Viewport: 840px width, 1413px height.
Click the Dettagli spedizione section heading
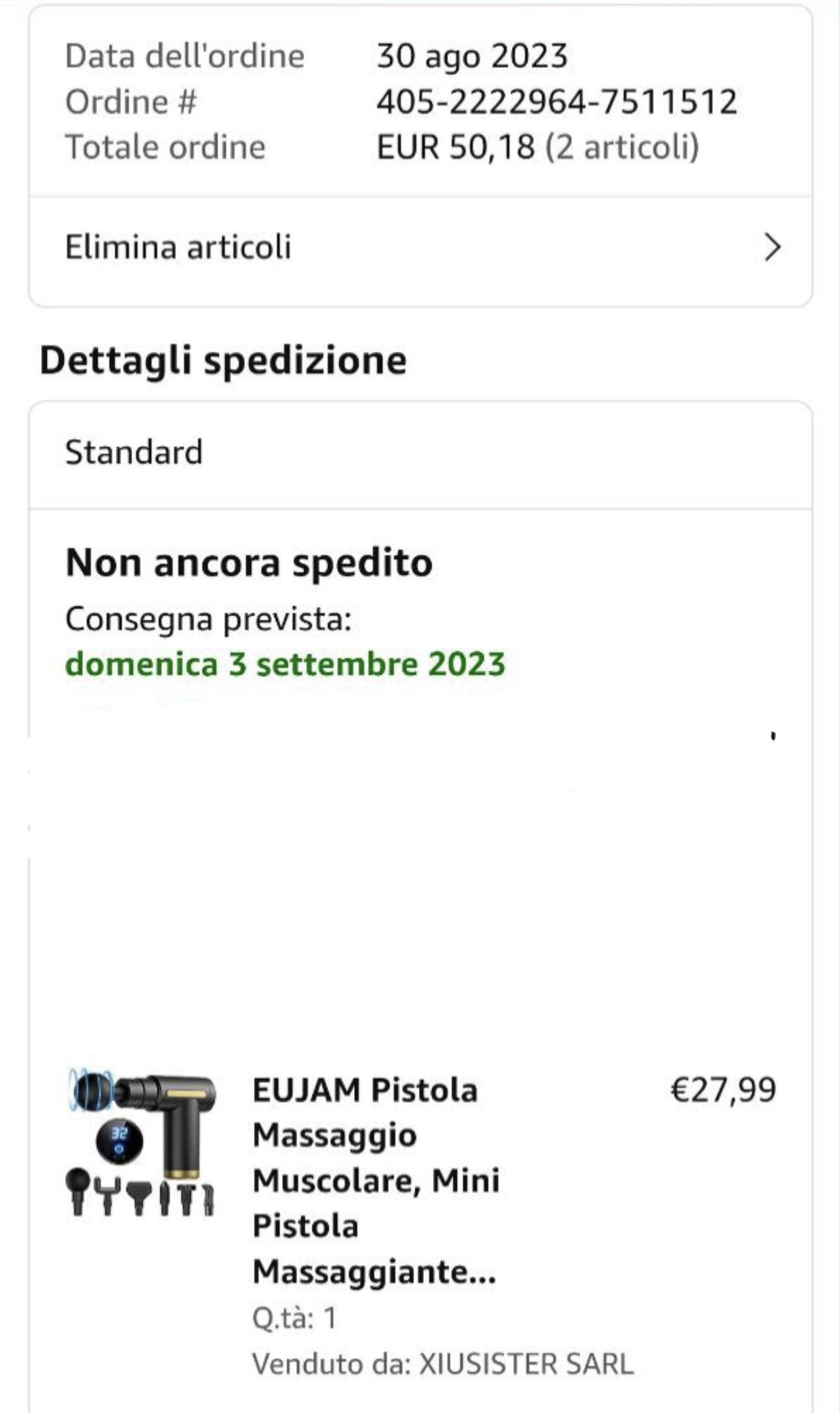[223, 360]
